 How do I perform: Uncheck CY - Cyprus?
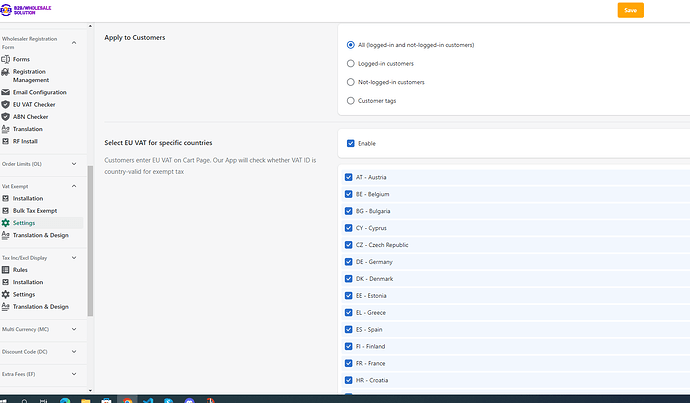[349, 228]
